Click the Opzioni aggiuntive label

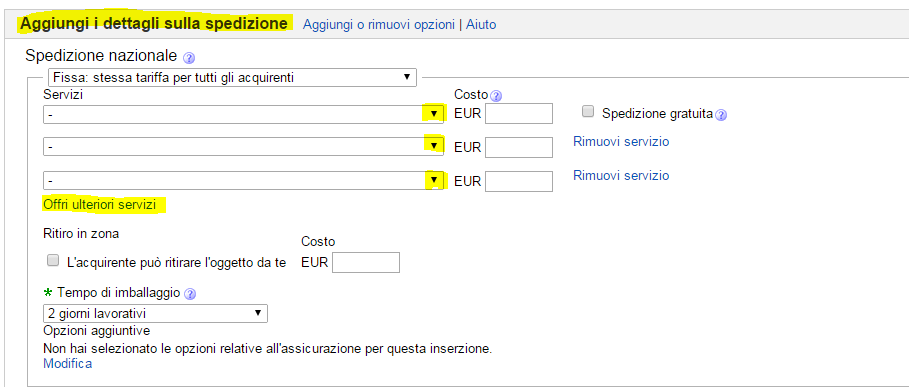[x=97, y=331]
